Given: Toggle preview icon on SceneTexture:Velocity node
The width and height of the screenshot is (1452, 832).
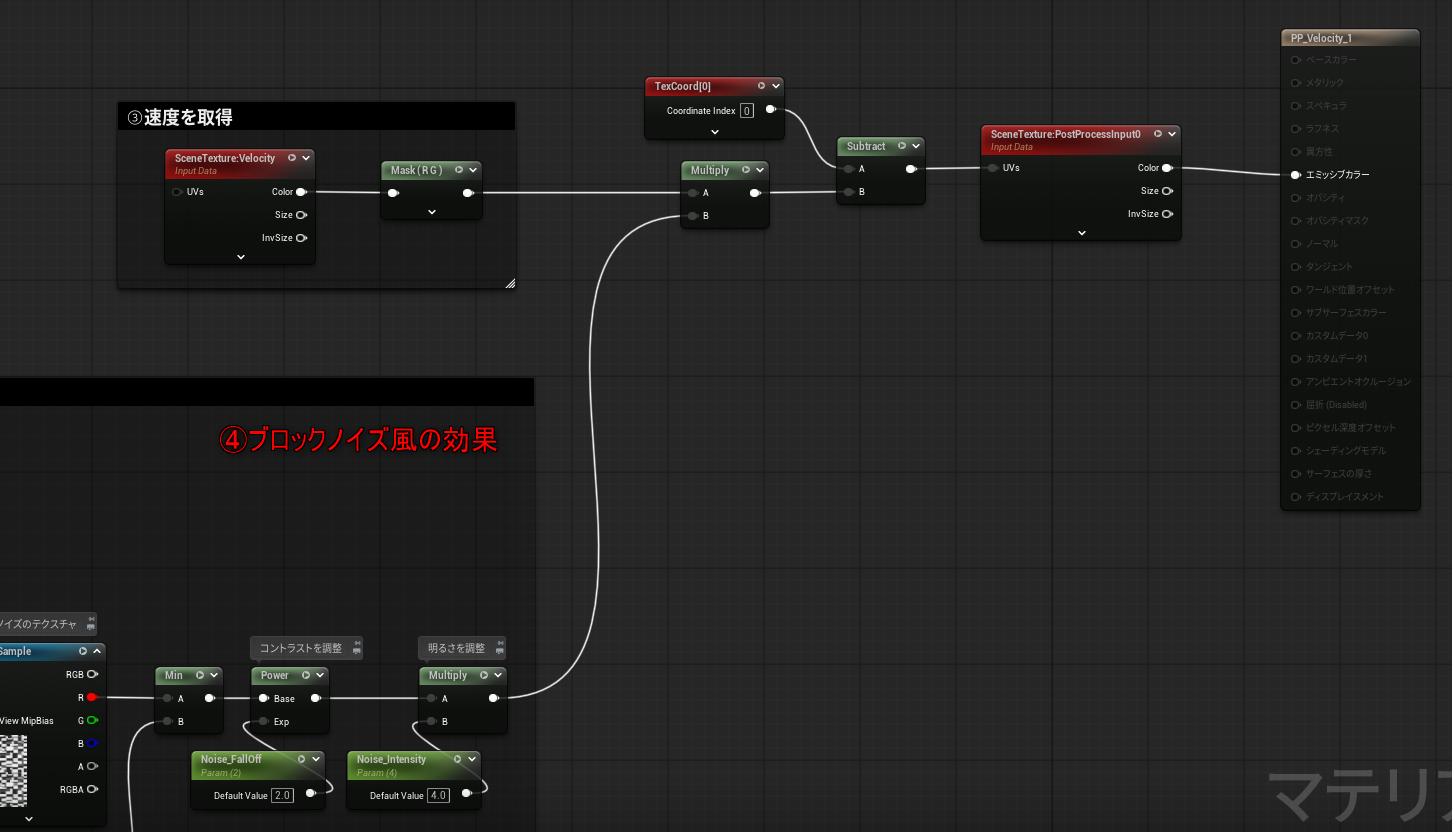Looking at the screenshot, I should [x=292, y=158].
